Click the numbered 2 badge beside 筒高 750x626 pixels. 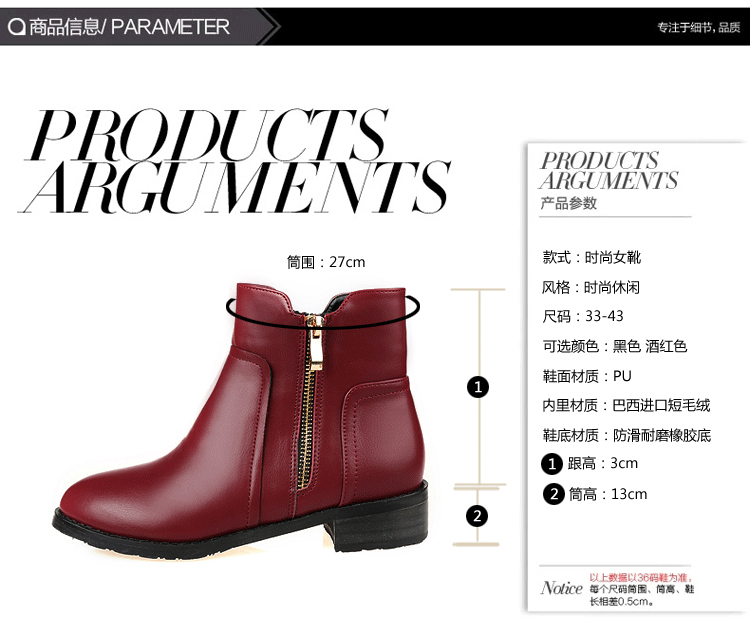click(554, 494)
